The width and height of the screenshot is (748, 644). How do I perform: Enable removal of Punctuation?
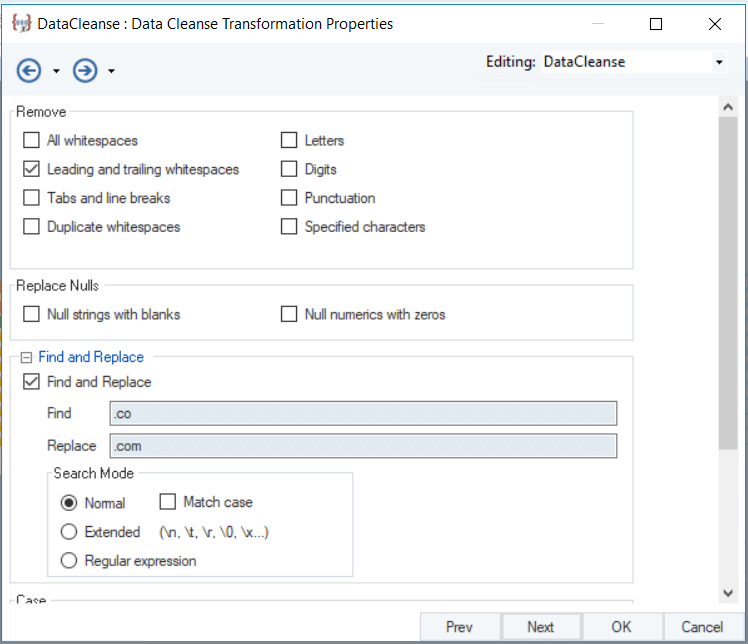point(289,198)
